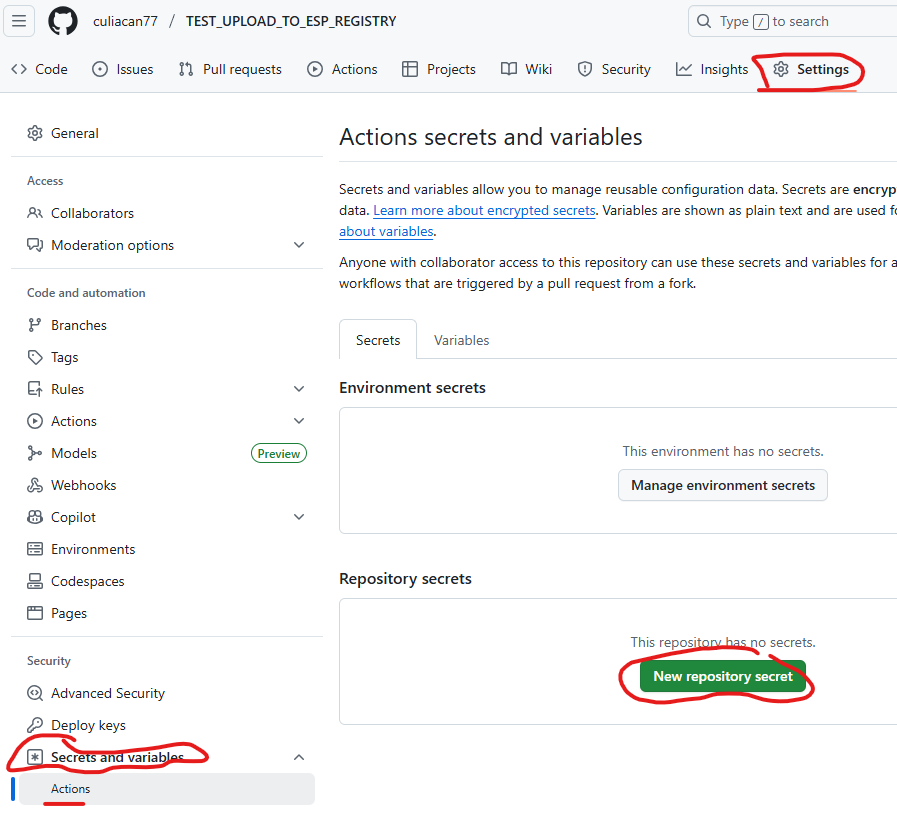Image resolution: width=897 pixels, height=813 pixels.
Task: Open the Pull requests tab
Action: (230, 69)
